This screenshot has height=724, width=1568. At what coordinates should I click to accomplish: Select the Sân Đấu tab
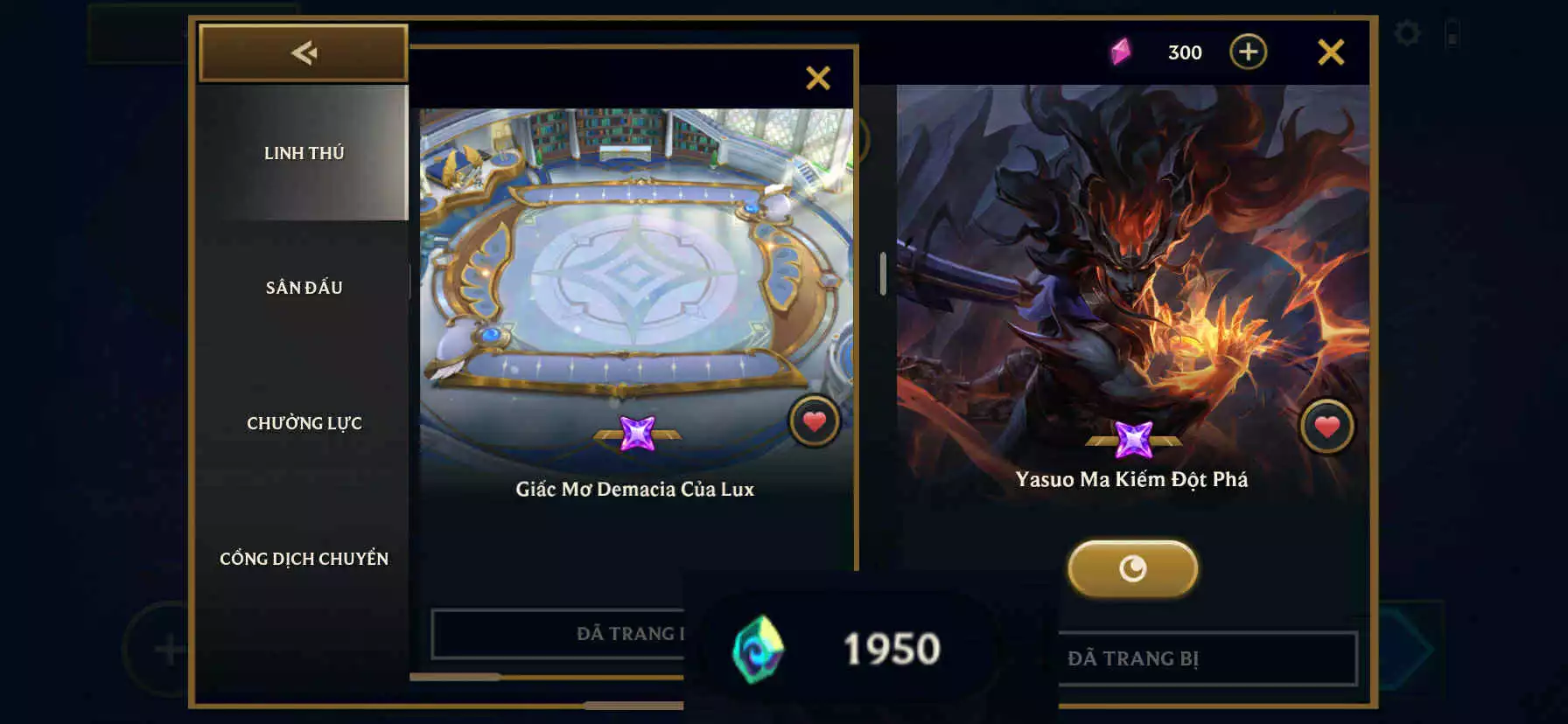pyautogui.click(x=303, y=288)
